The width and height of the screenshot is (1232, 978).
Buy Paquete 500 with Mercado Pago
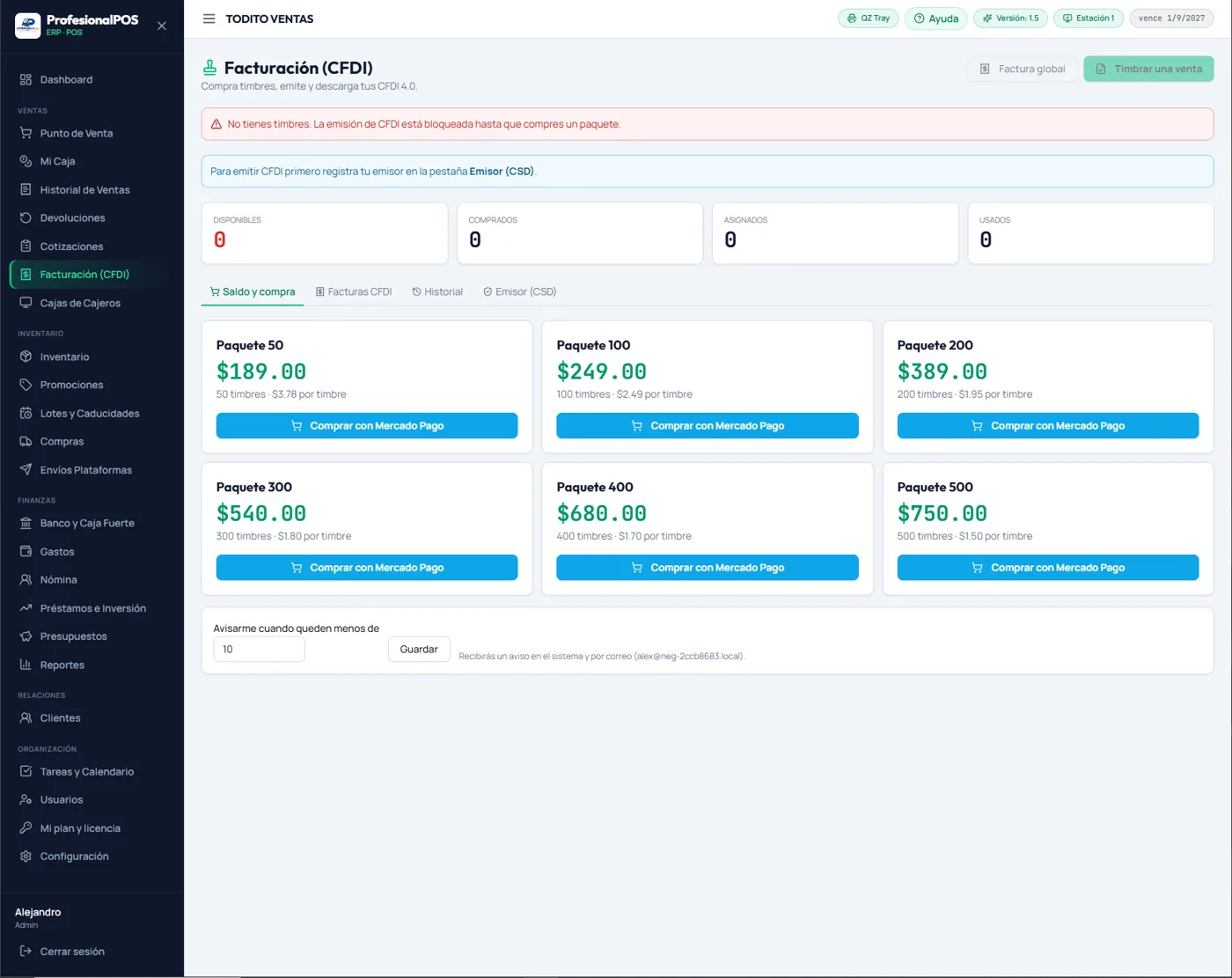pyautogui.click(x=1048, y=568)
